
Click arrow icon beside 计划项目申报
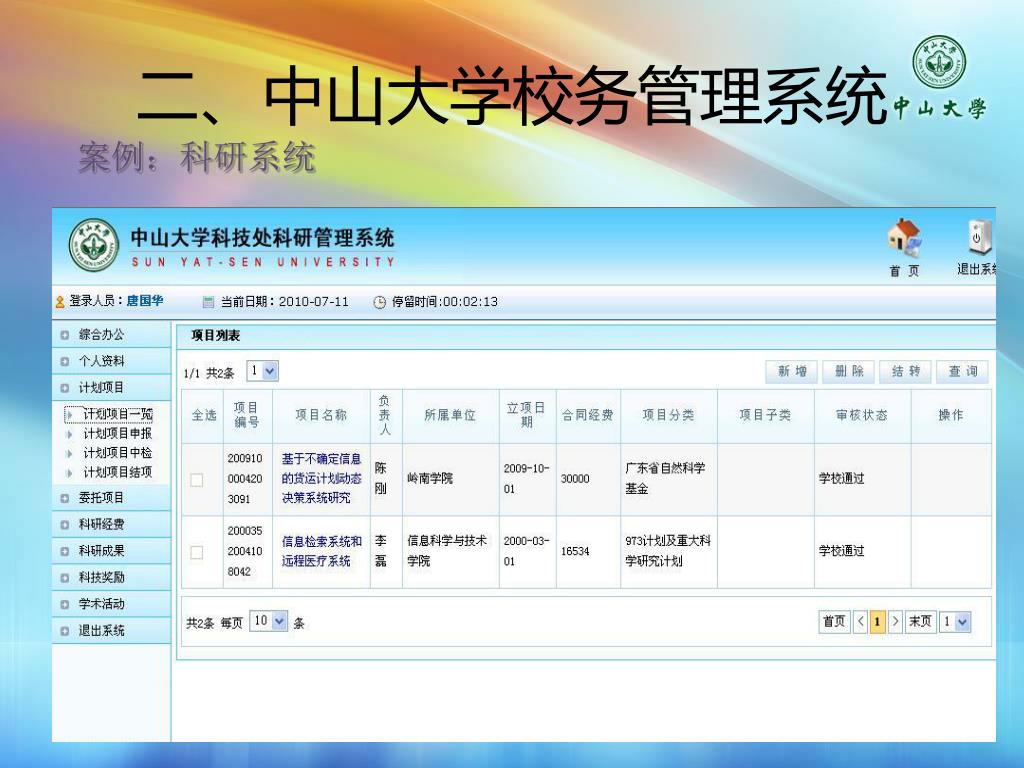pos(69,434)
